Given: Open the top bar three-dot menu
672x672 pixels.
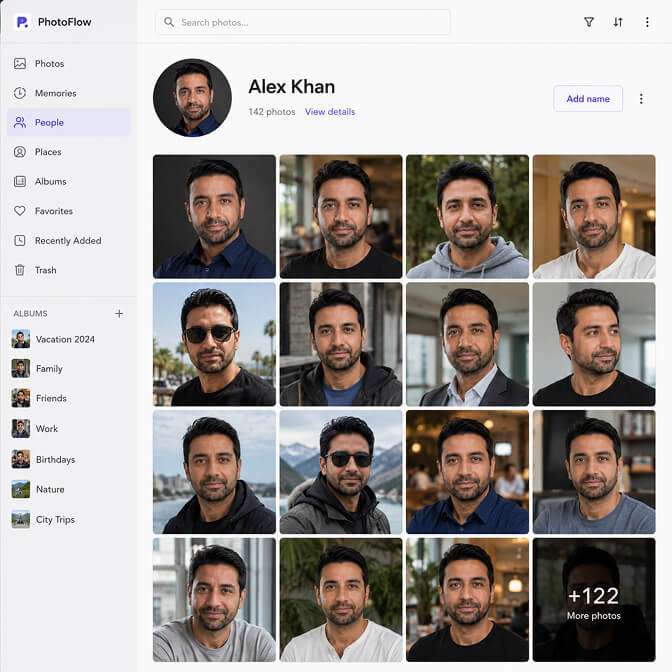Looking at the screenshot, I should [647, 22].
